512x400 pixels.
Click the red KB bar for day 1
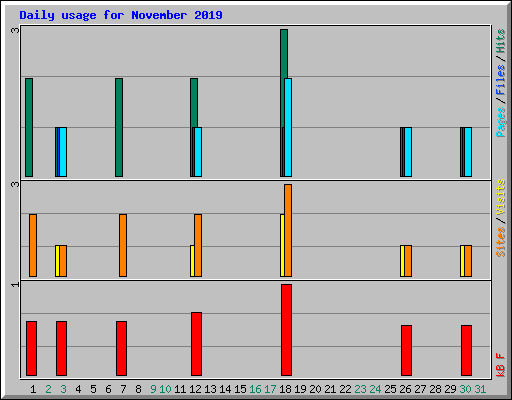(31, 348)
